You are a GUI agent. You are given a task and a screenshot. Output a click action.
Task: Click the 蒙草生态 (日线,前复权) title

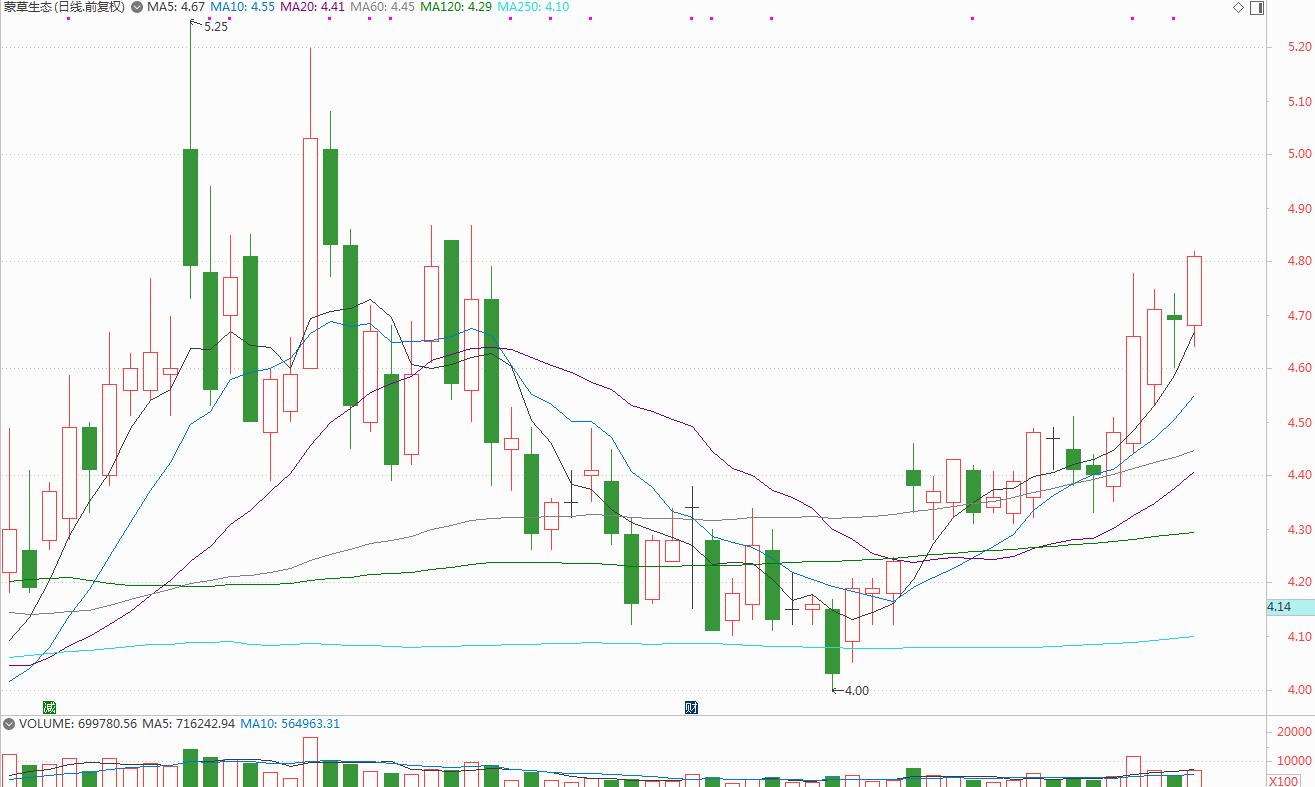pos(65,7)
